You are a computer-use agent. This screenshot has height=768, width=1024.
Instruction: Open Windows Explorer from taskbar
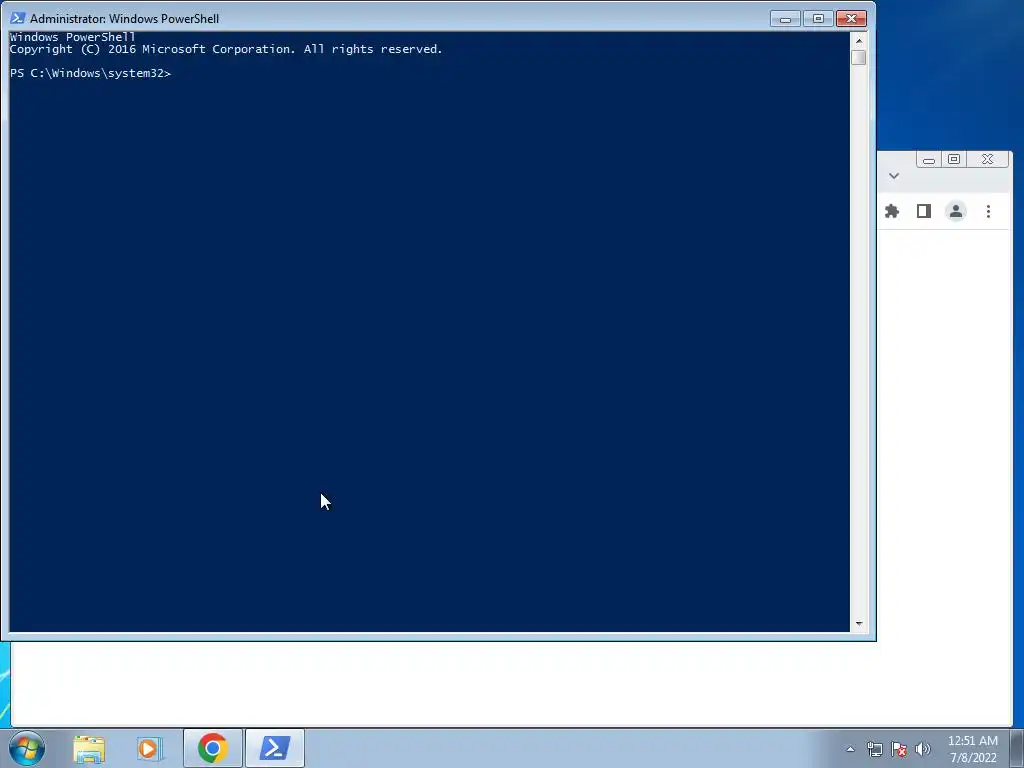(89, 748)
